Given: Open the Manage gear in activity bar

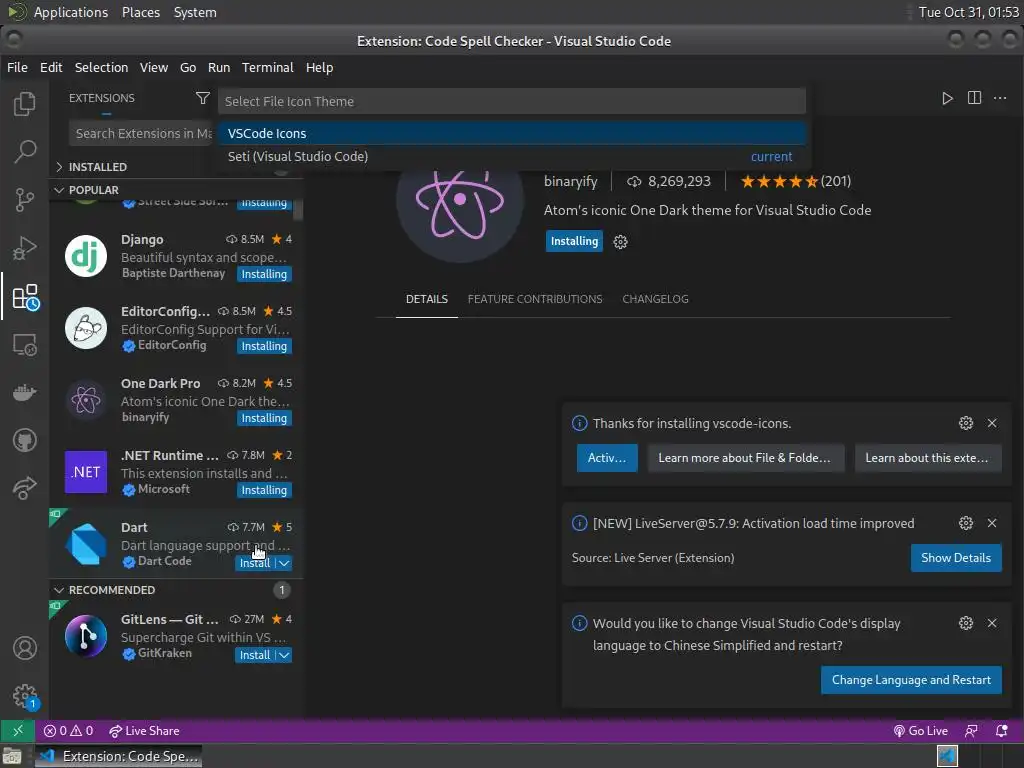Looking at the screenshot, I should coord(25,696).
